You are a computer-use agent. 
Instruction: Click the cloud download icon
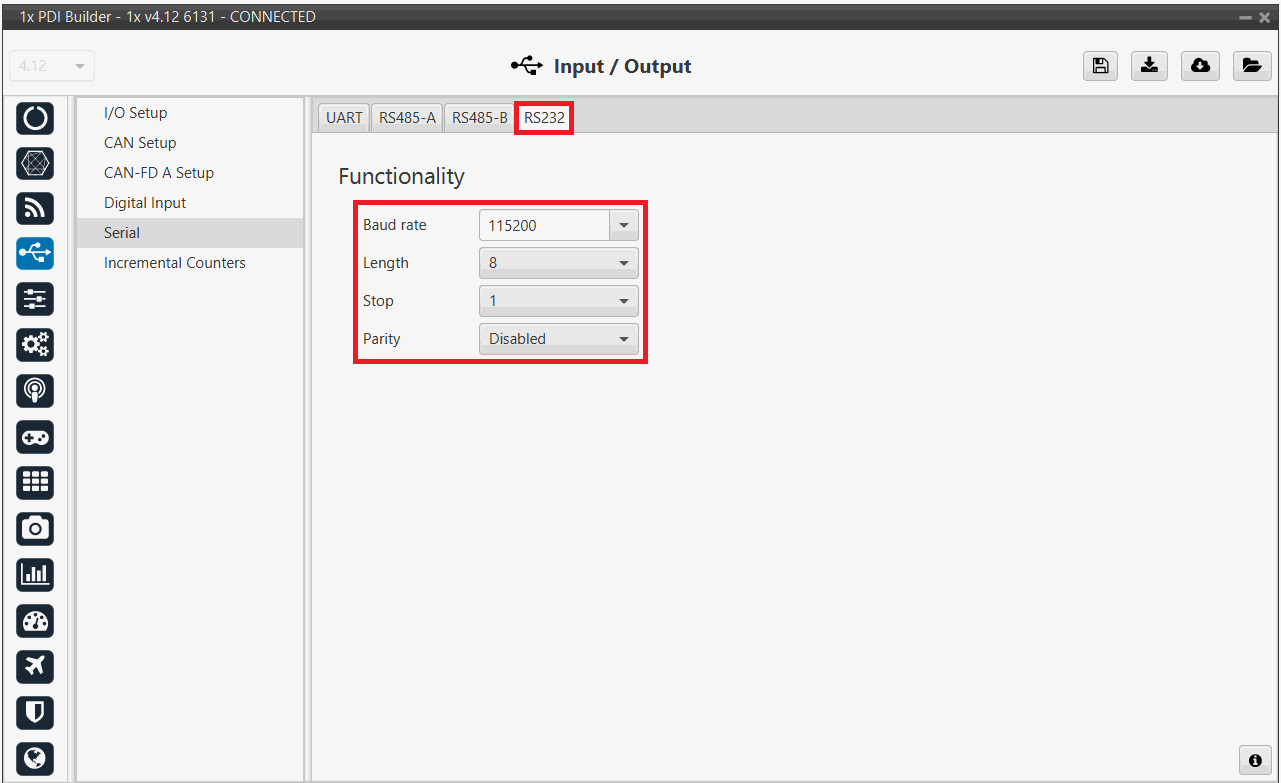point(1200,66)
